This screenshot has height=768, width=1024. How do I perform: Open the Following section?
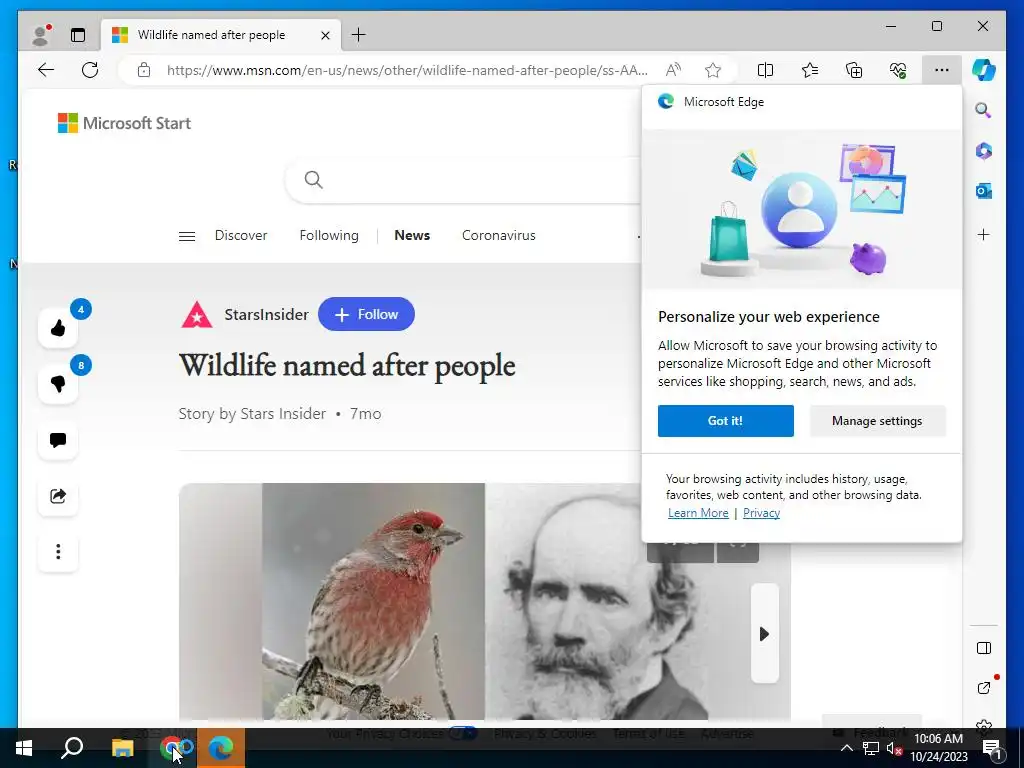(329, 235)
